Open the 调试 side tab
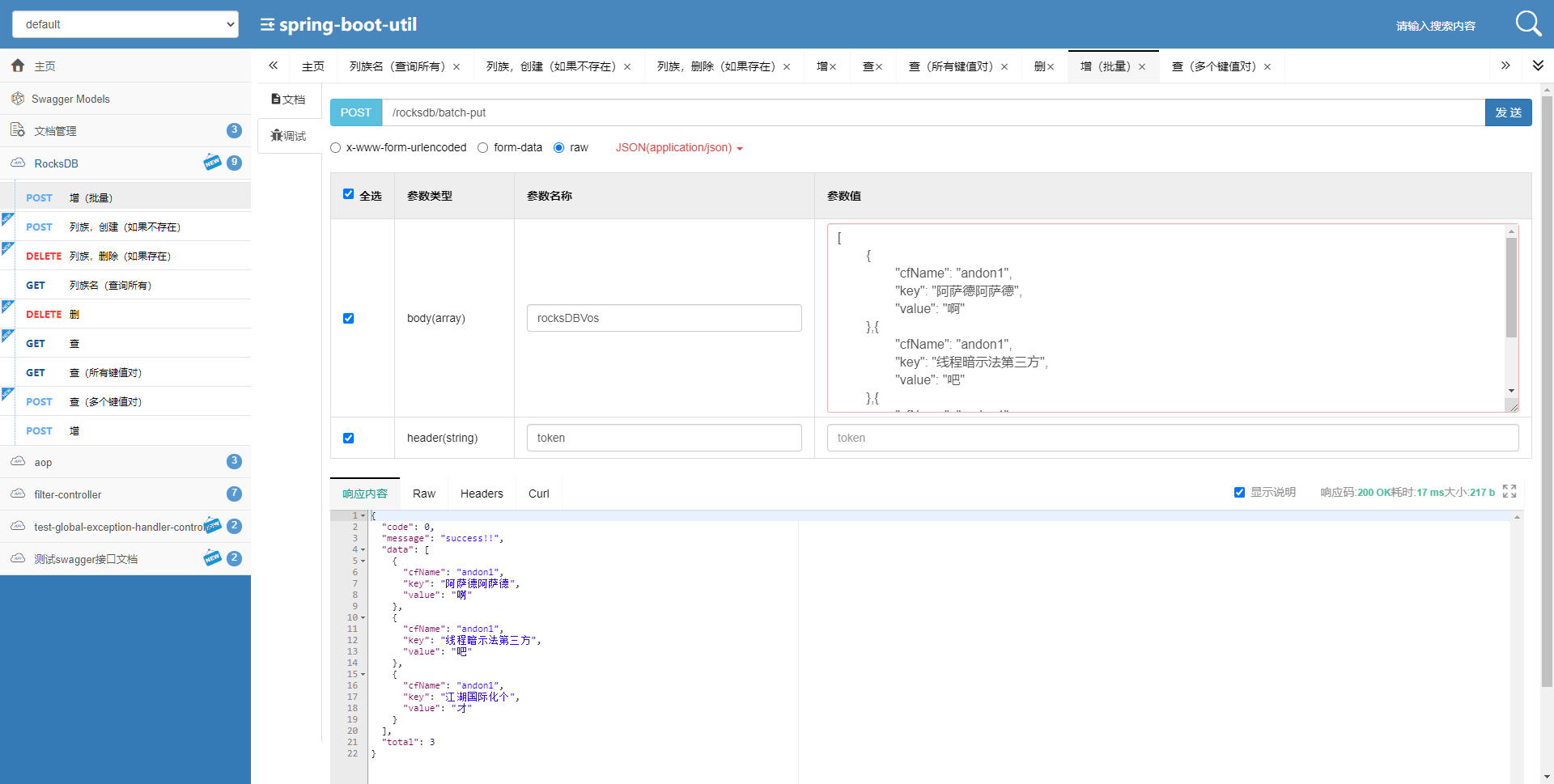Screen dimensions: 1554x784 (289, 135)
